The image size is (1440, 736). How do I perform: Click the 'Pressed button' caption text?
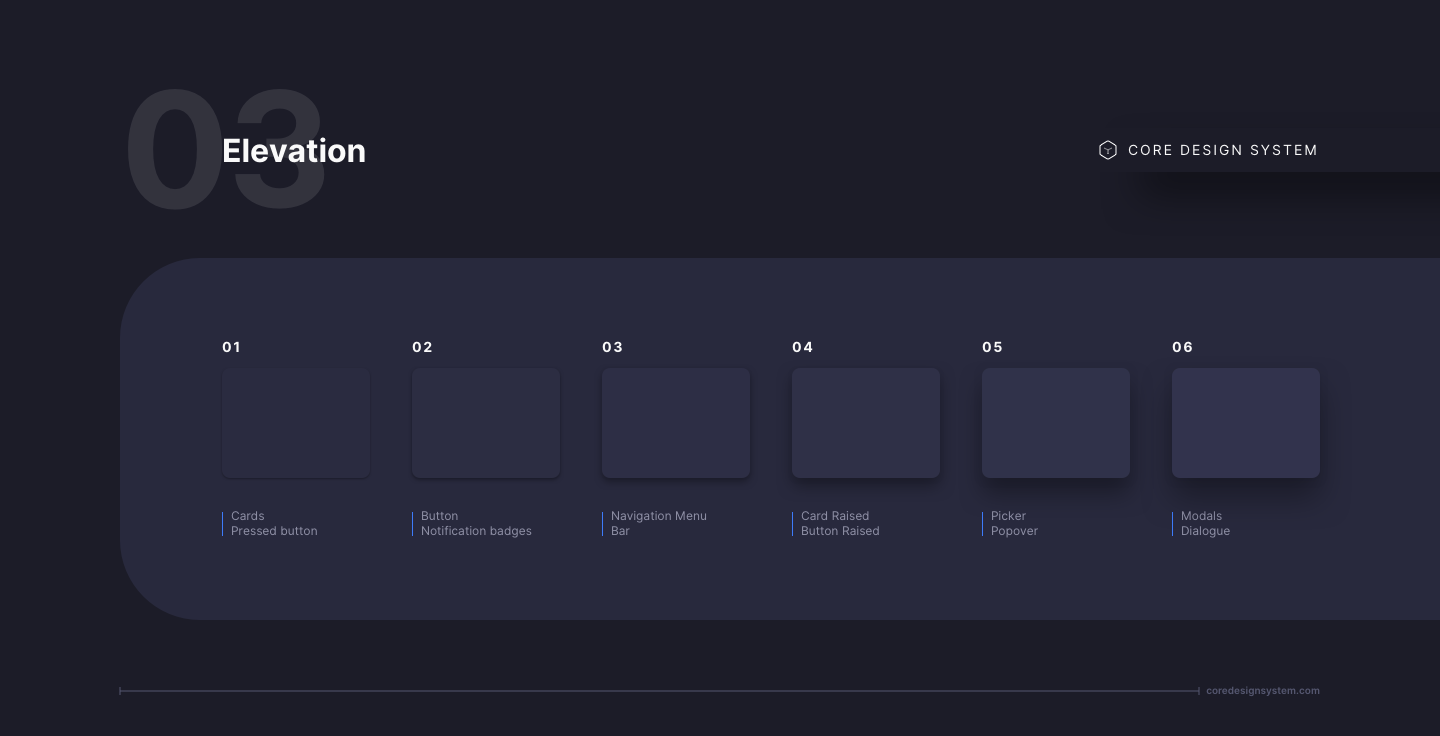(x=274, y=531)
